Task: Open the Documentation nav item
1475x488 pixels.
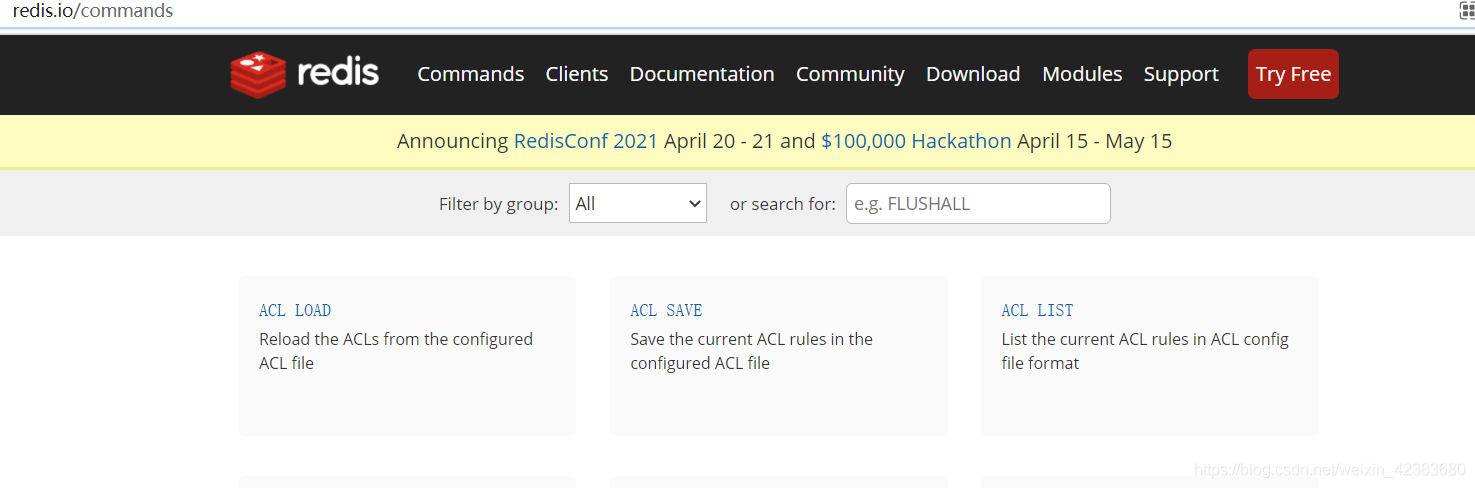Action: [x=702, y=74]
